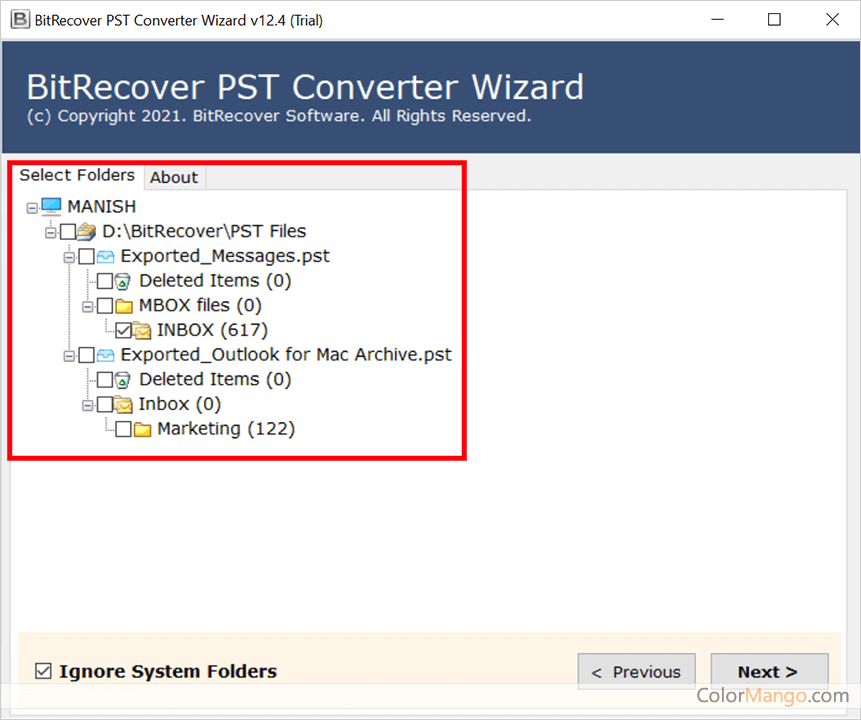This screenshot has width=861, height=720.
Task: Click the Inbox (0) envelope folder icon
Action: [x=124, y=405]
